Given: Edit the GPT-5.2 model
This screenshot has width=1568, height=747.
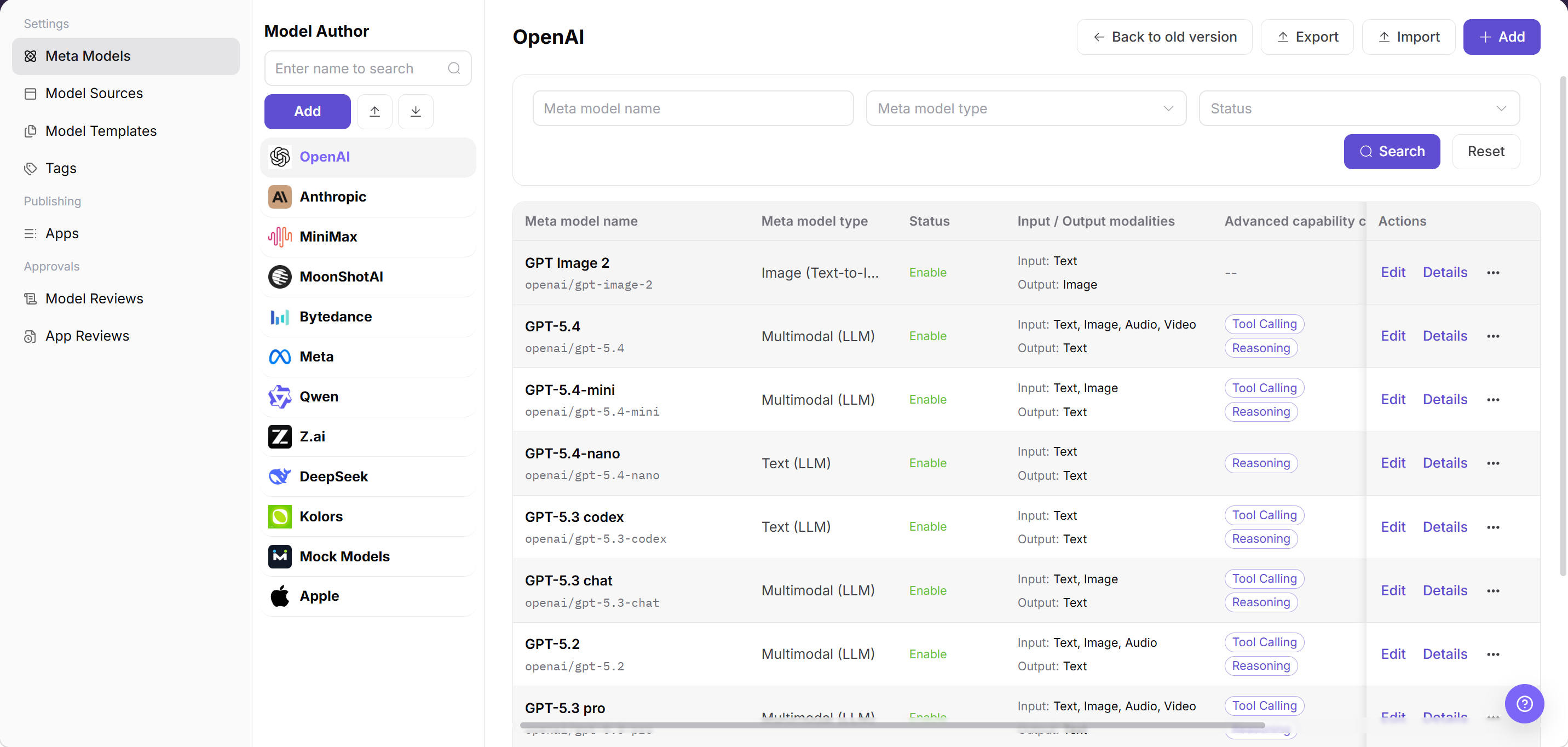Looking at the screenshot, I should pos(1393,654).
